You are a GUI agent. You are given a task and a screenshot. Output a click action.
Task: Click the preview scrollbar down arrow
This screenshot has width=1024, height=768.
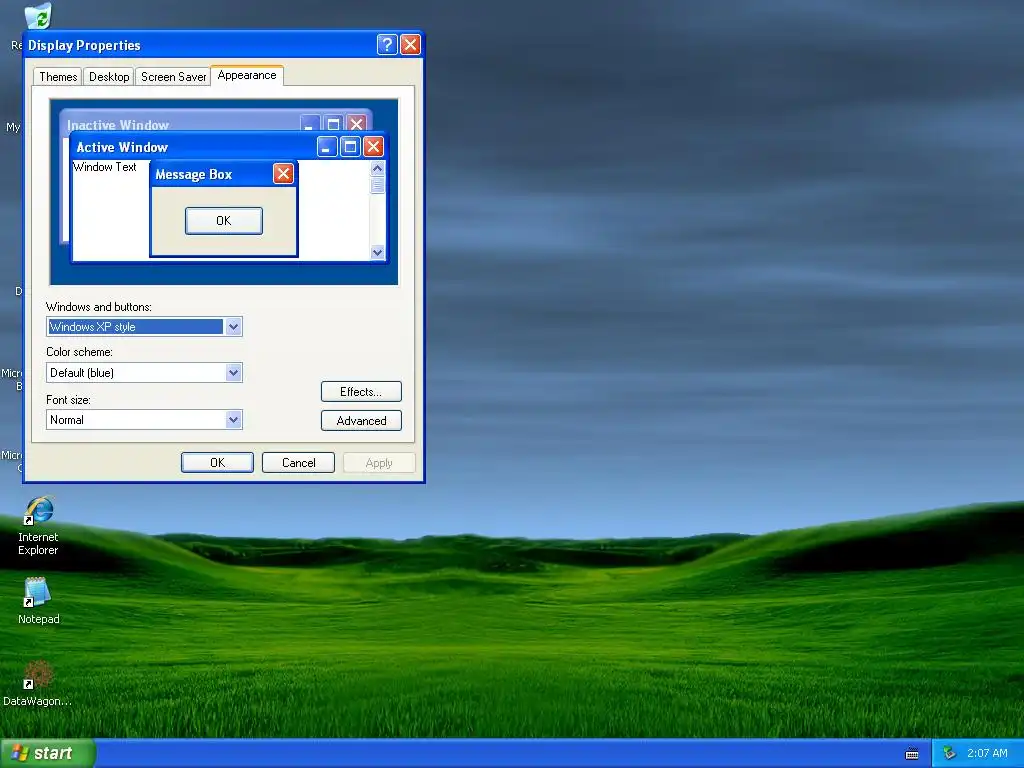point(377,252)
